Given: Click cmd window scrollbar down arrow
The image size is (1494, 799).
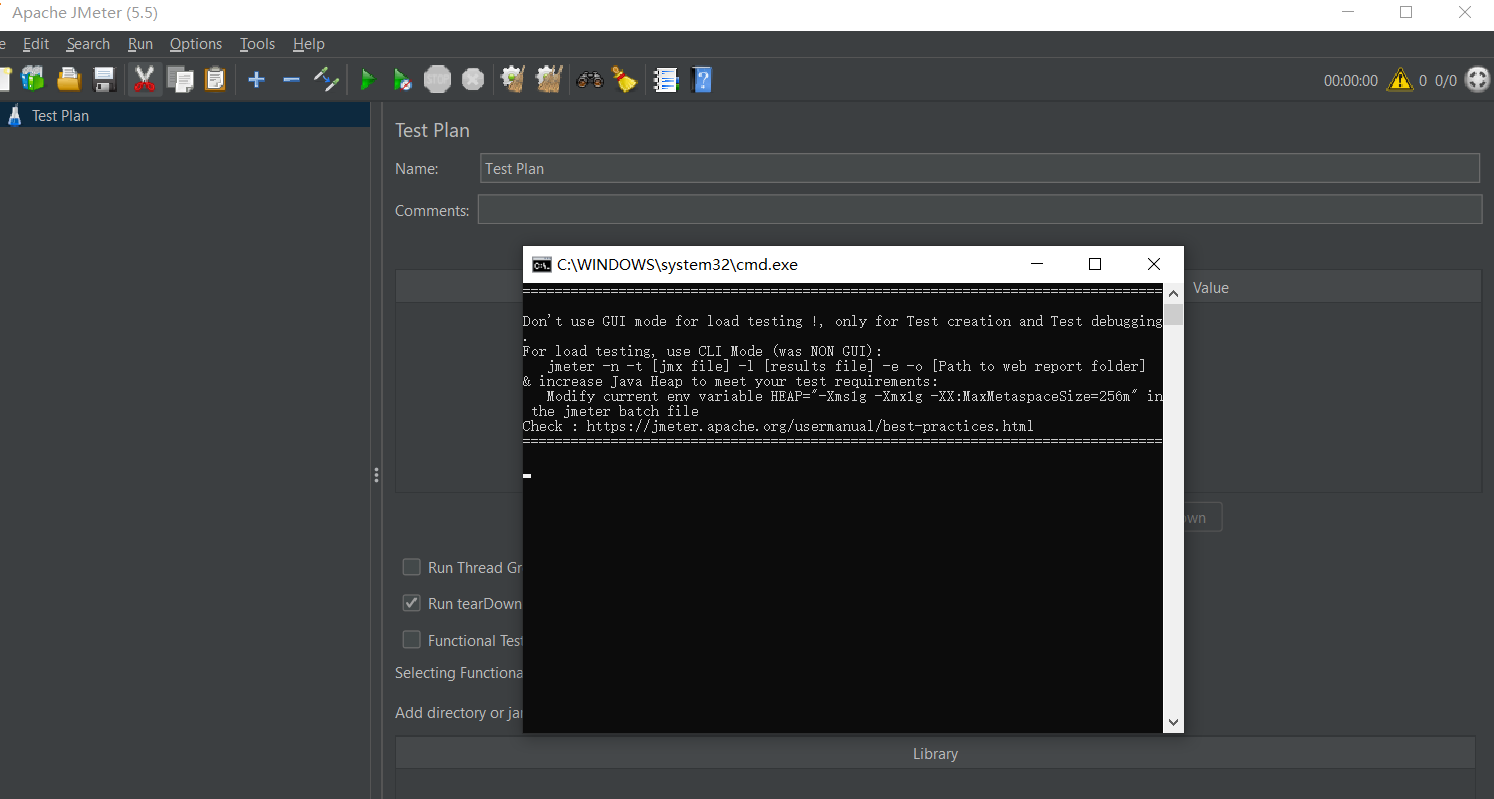Looking at the screenshot, I should pyautogui.click(x=1173, y=722).
